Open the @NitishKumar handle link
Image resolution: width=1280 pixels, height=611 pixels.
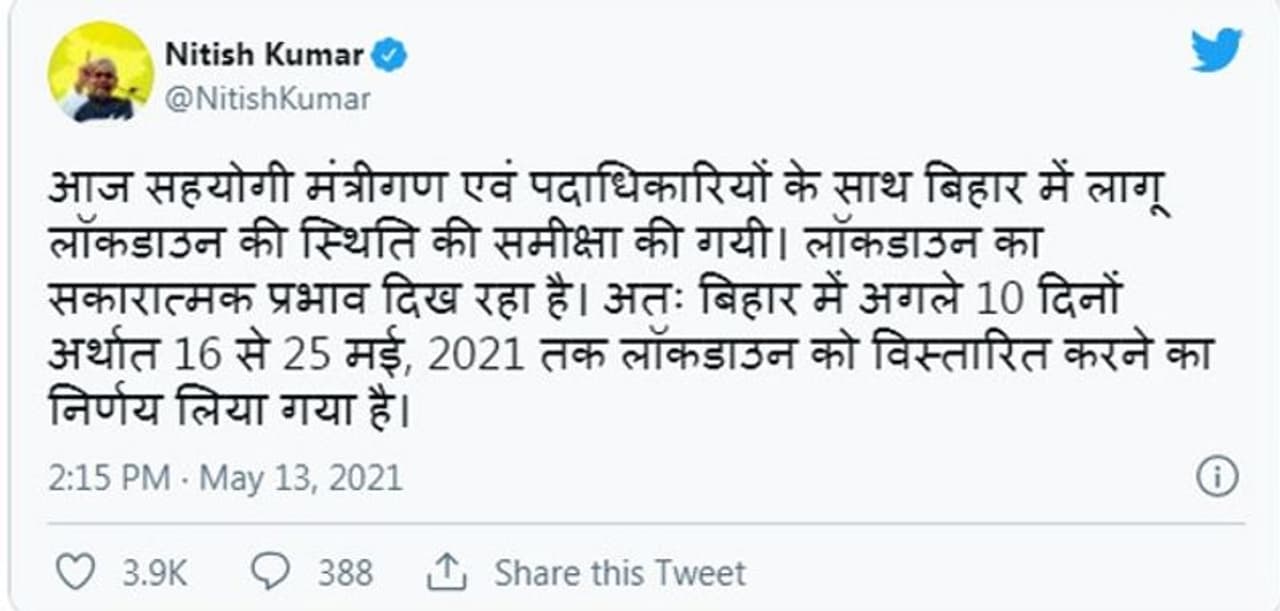[x=267, y=99]
